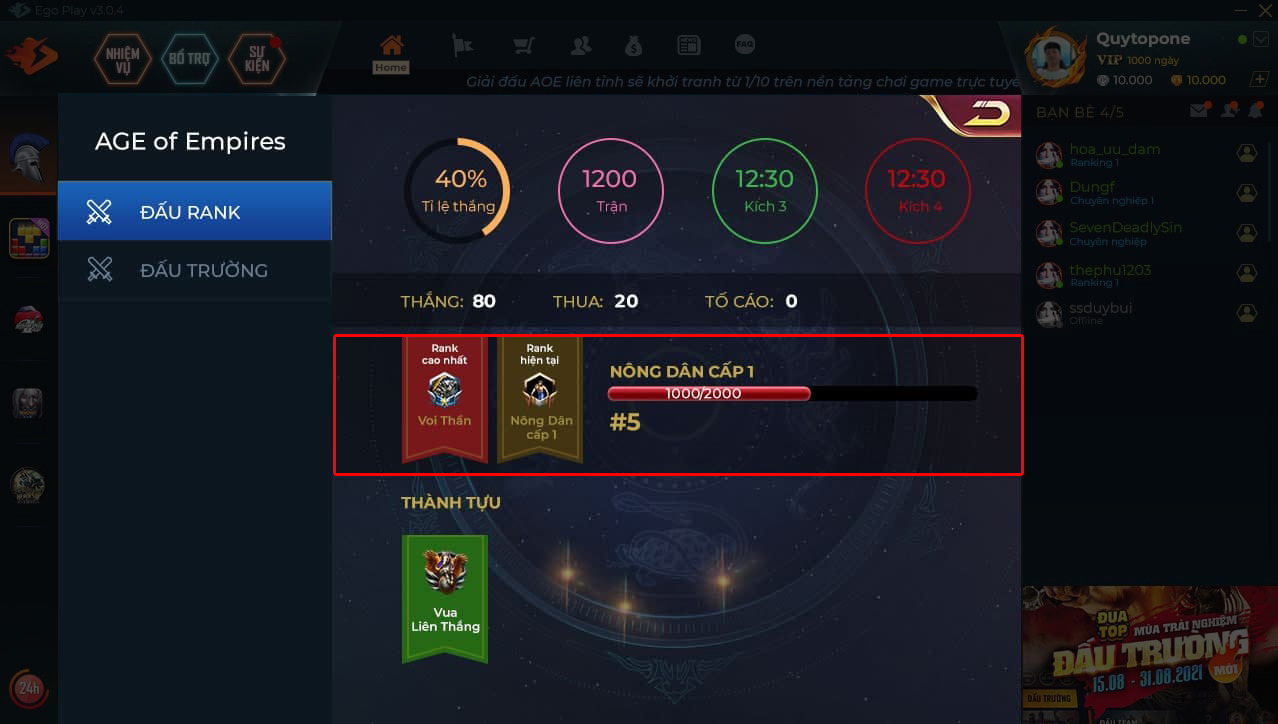Click the back arrow in the corner
This screenshot has height=724, width=1278.
point(984,113)
